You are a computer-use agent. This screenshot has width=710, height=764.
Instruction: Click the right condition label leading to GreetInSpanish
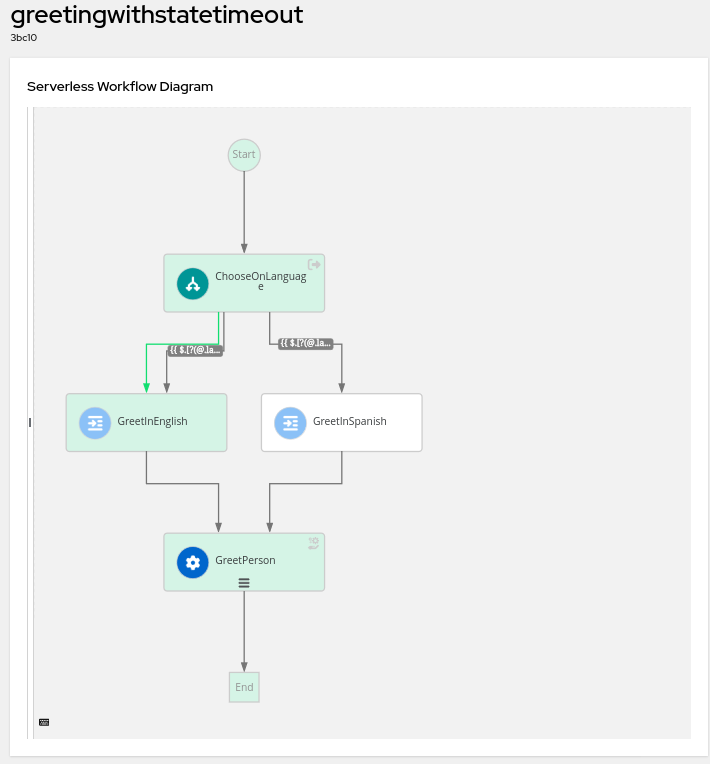(305, 343)
